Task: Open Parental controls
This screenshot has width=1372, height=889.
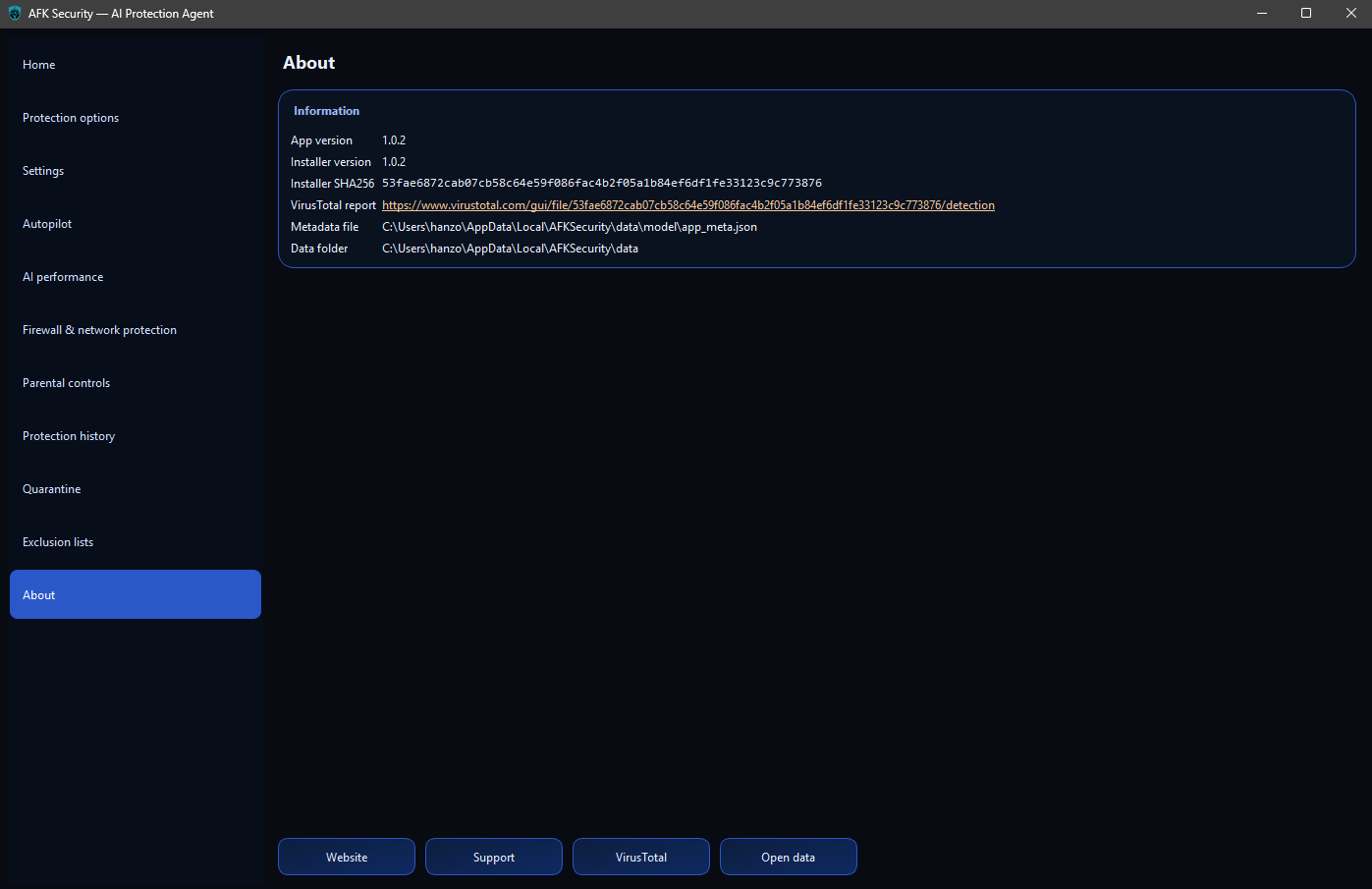Action: coord(66,382)
